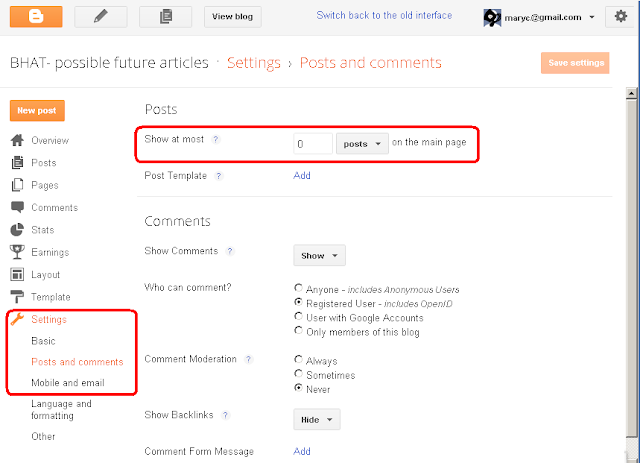The image size is (640, 463).
Task: Go to Basic settings
Action: [43, 341]
